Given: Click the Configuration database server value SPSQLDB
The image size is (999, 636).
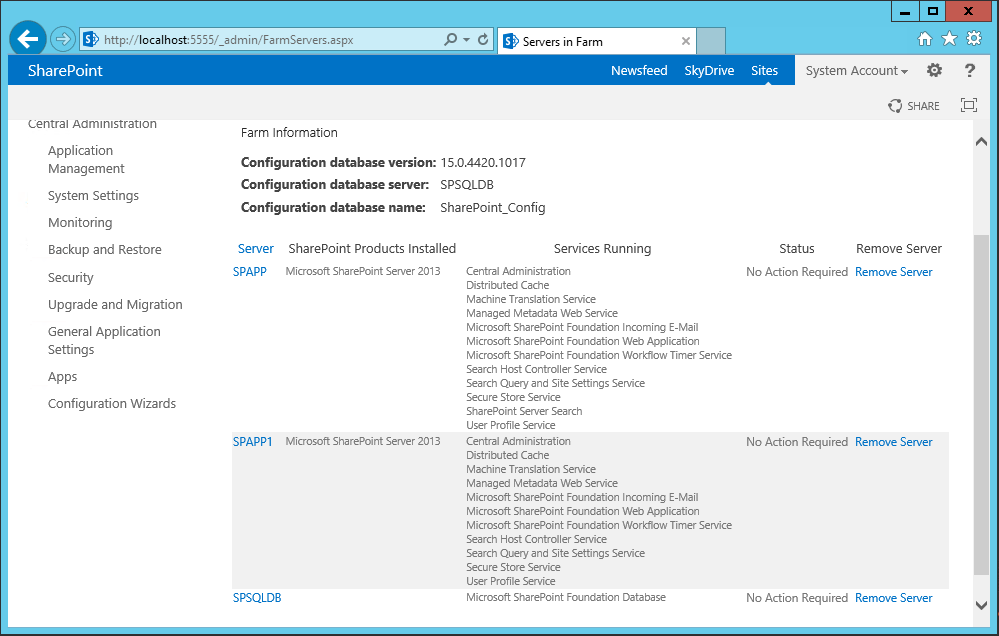Looking at the screenshot, I should click(467, 185).
